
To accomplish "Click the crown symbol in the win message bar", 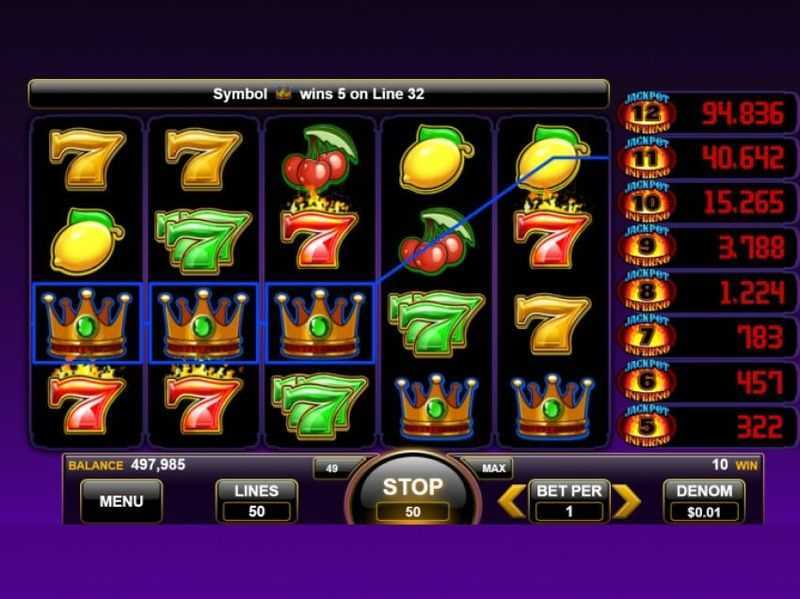I will (x=283, y=94).
